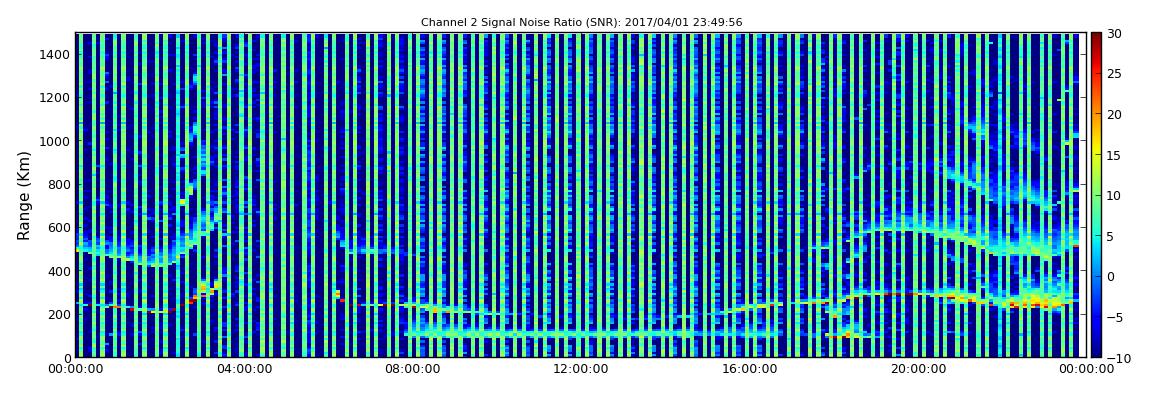Click the y-axis tick label 400
The height and width of the screenshot is (407, 1150).
pyautogui.click(x=59, y=271)
